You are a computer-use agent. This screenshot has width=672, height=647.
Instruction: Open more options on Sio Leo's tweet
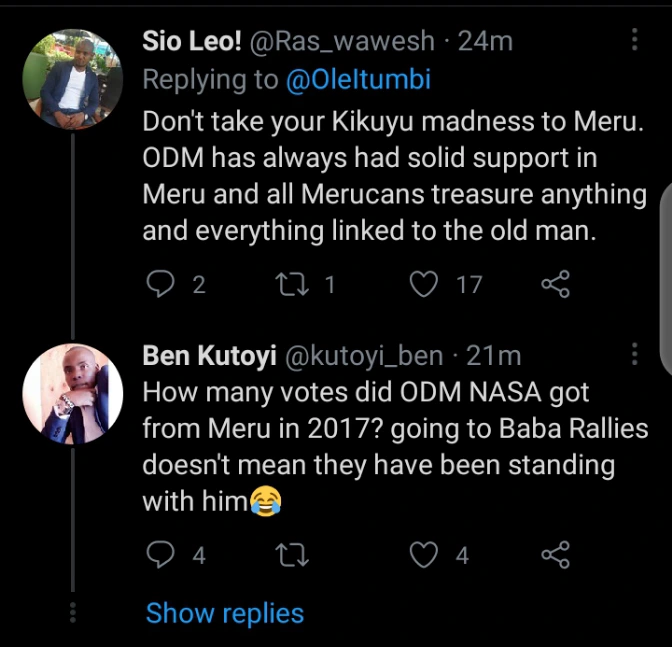pos(633,41)
